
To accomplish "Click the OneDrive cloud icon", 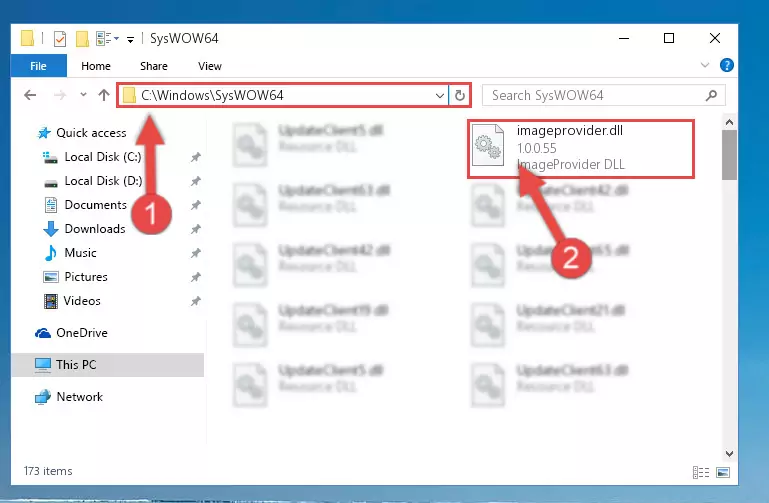I will pos(43,333).
